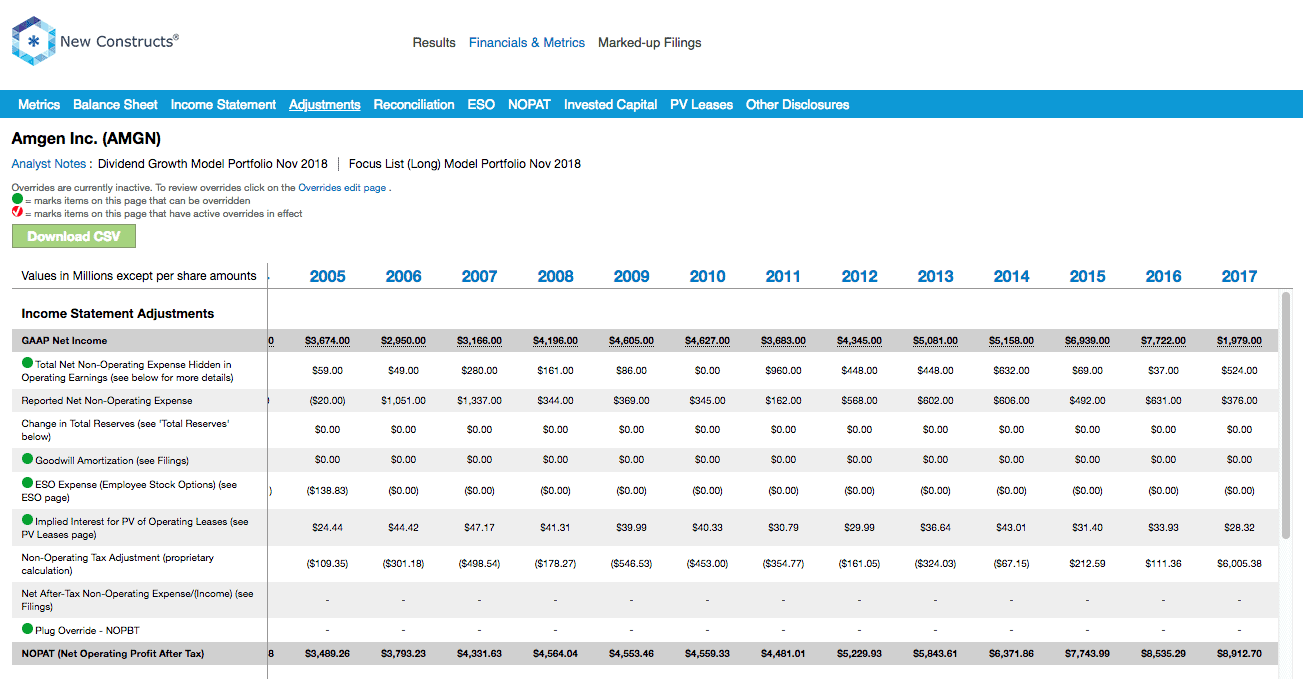This screenshot has width=1303, height=679.
Task: Click hidden non-operating expense $960.00 for 2011
Action: (x=784, y=371)
